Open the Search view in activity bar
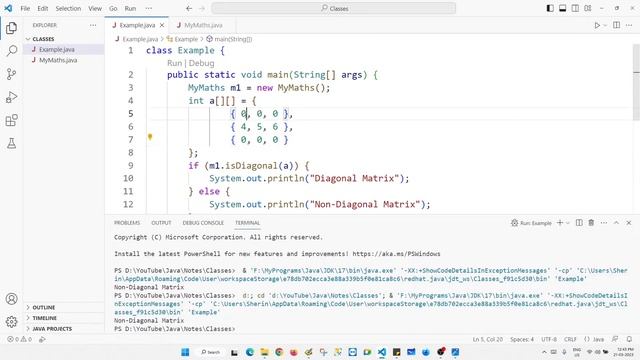Screen dimensions: 640x360 click(11, 51)
